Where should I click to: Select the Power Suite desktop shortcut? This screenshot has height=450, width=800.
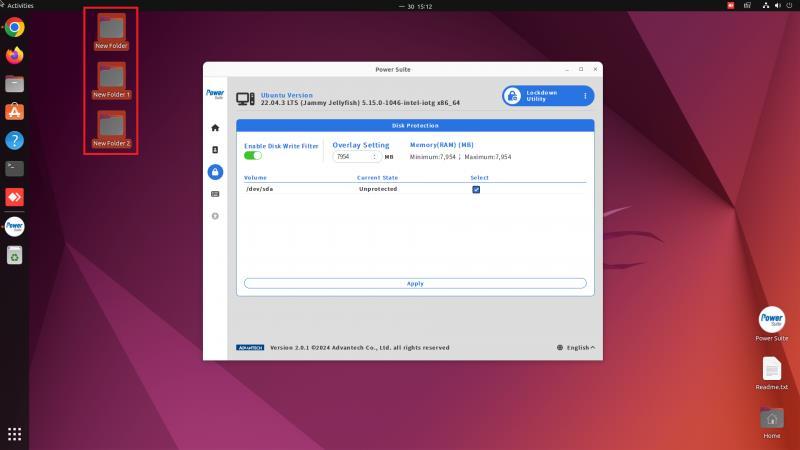tap(771, 323)
